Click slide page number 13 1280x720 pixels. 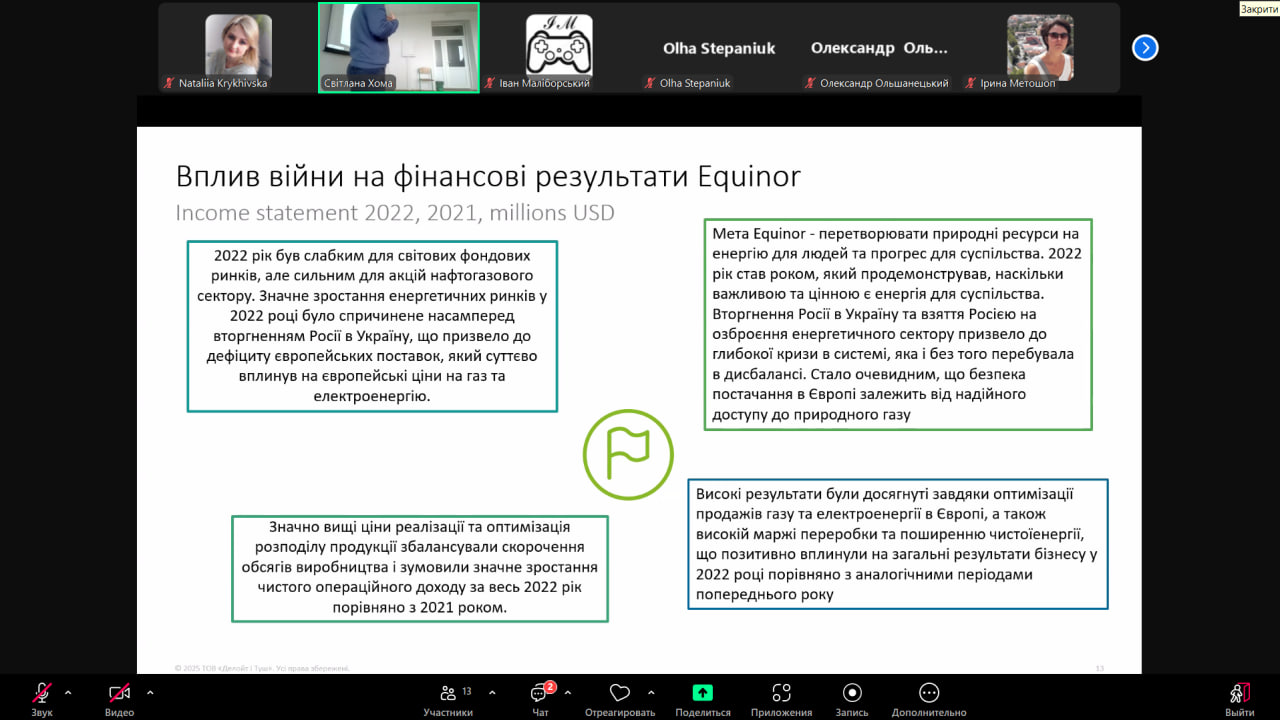pos(1100,668)
